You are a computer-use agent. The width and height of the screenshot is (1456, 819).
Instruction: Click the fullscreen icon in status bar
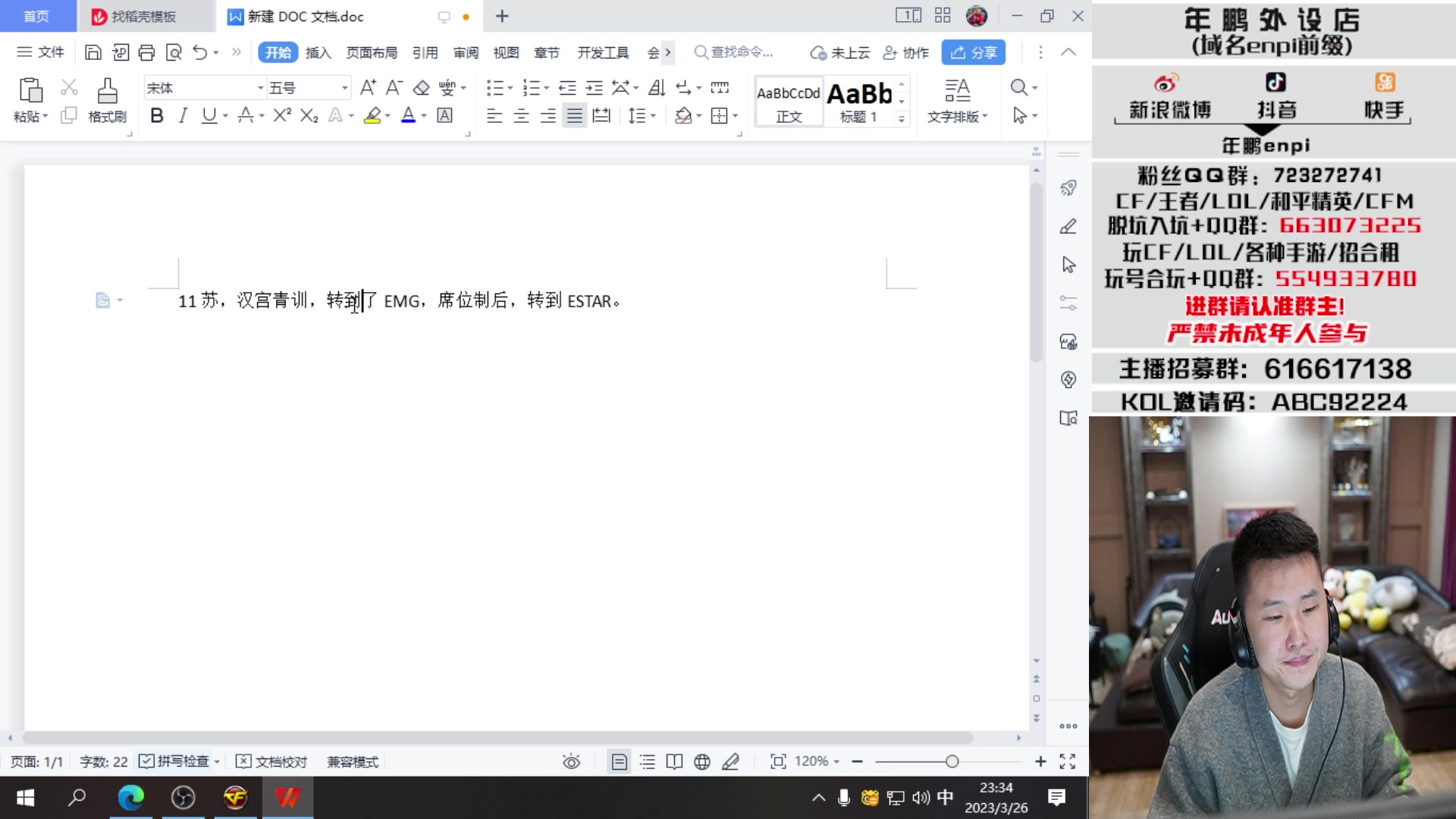point(1068,761)
